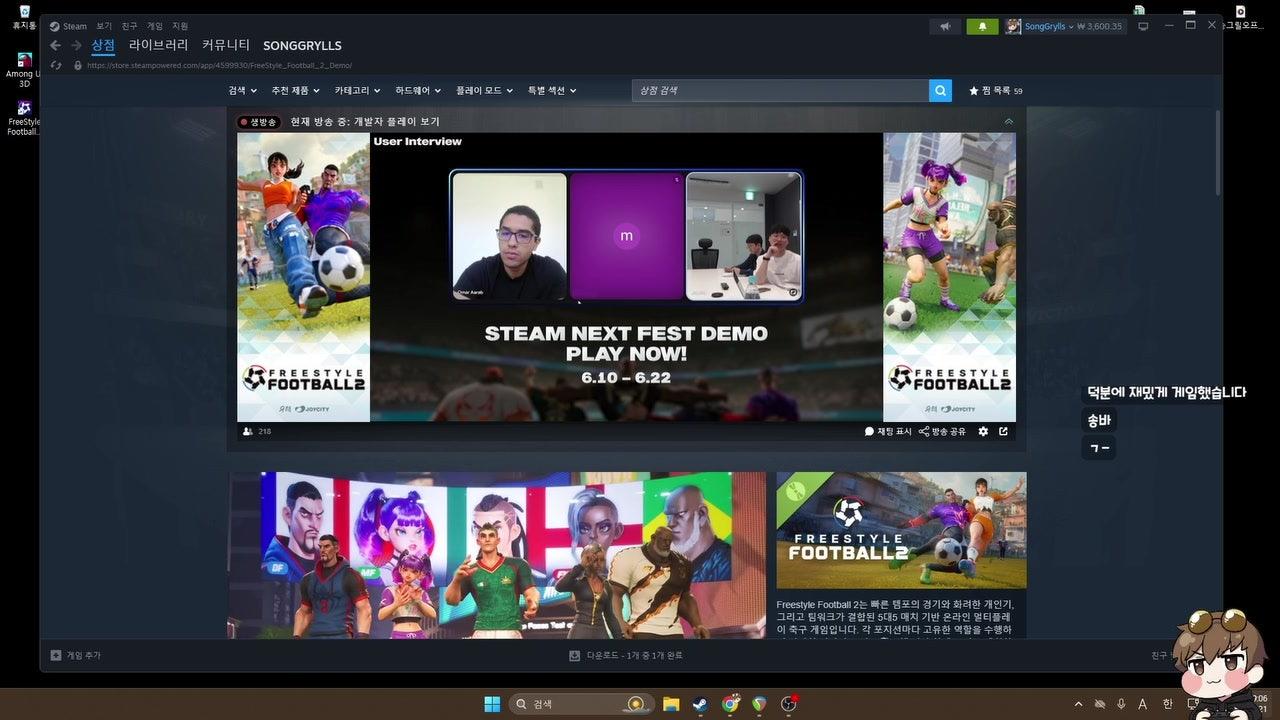Click the downloads icon in bottom bar
The height and width of the screenshot is (720, 1280).
(x=575, y=656)
